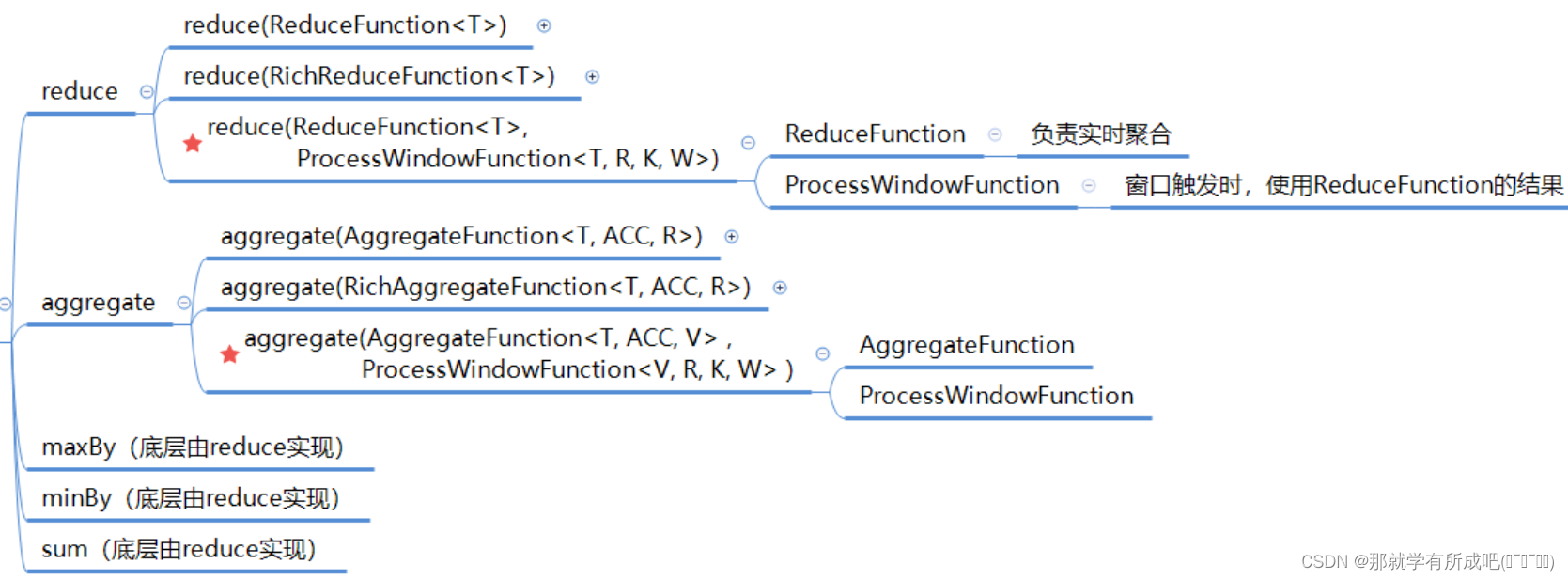
Task: Click the red star beside aggregate(AggregateFunction<T, ACC, V>)
Action: click(229, 354)
